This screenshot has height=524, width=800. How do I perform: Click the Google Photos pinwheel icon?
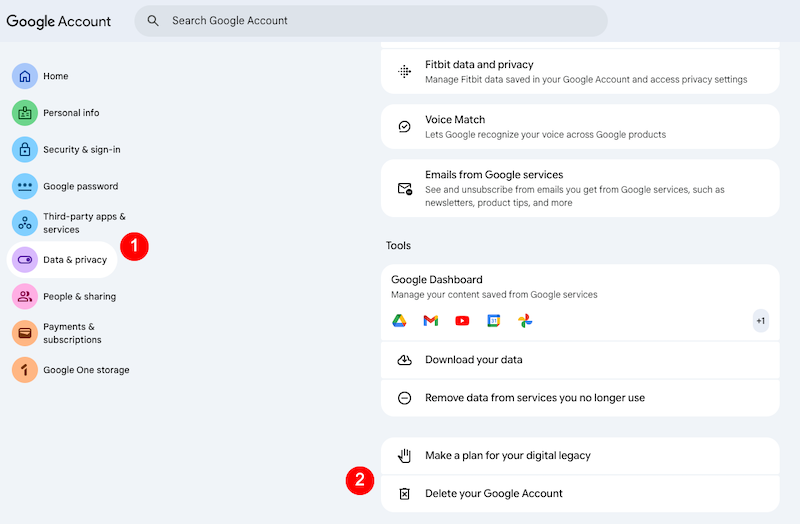click(x=525, y=321)
